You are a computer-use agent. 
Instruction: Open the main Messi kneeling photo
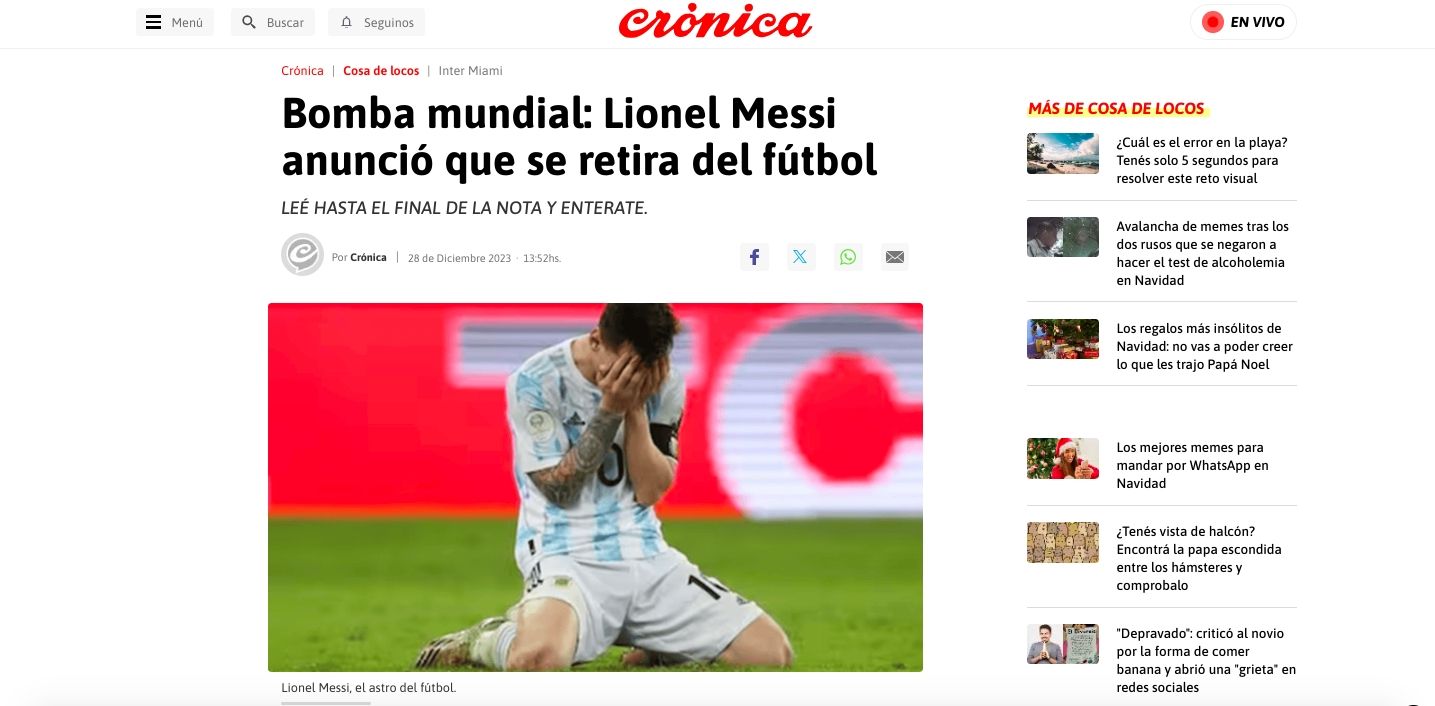point(595,487)
